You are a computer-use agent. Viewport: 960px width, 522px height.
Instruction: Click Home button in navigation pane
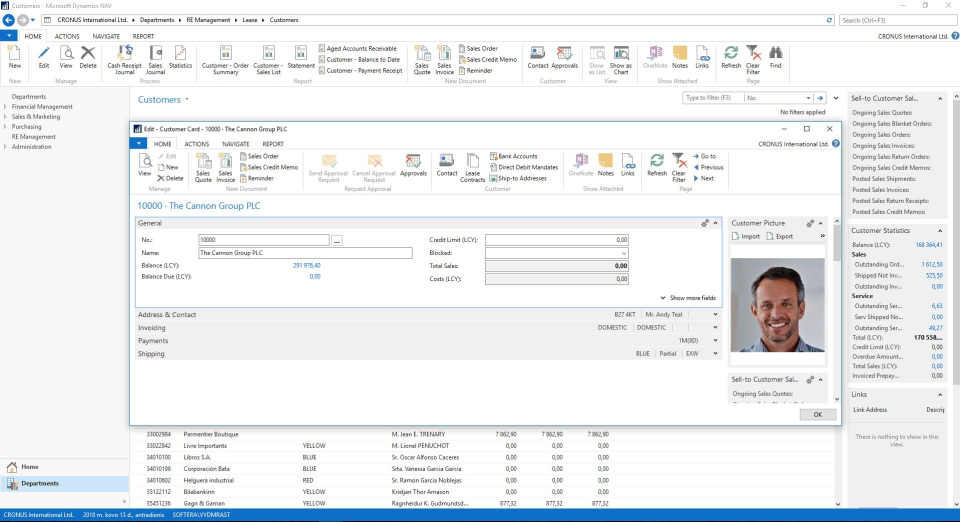tap(64, 467)
